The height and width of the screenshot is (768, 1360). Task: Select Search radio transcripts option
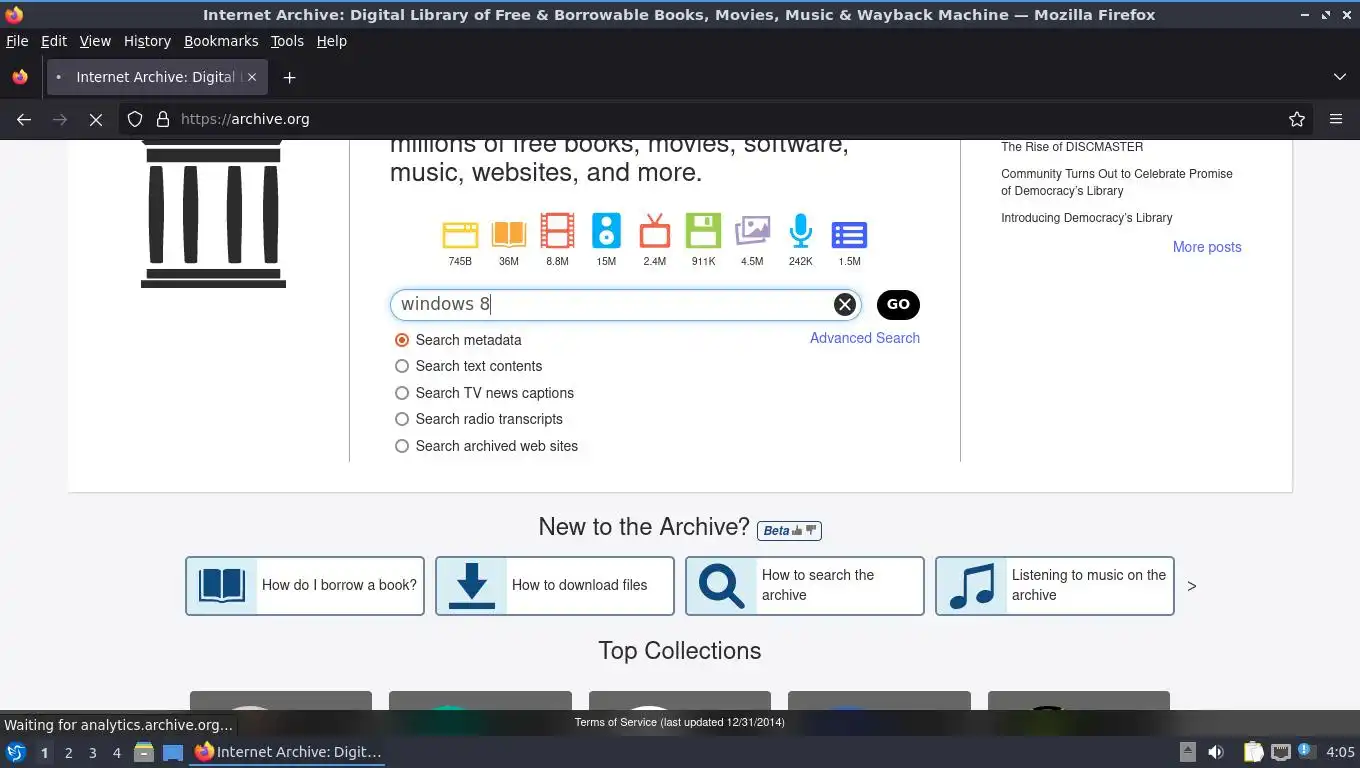click(x=402, y=419)
